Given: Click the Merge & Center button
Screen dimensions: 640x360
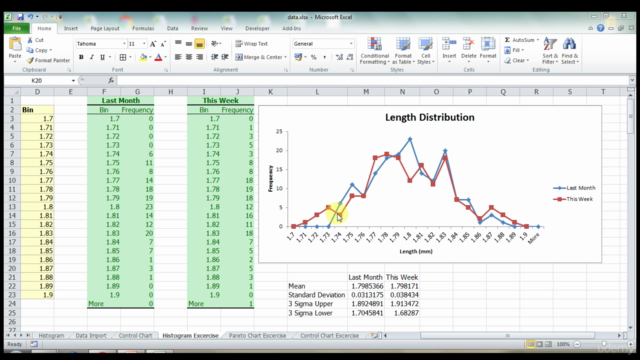Looking at the screenshot, I should (x=259, y=57).
